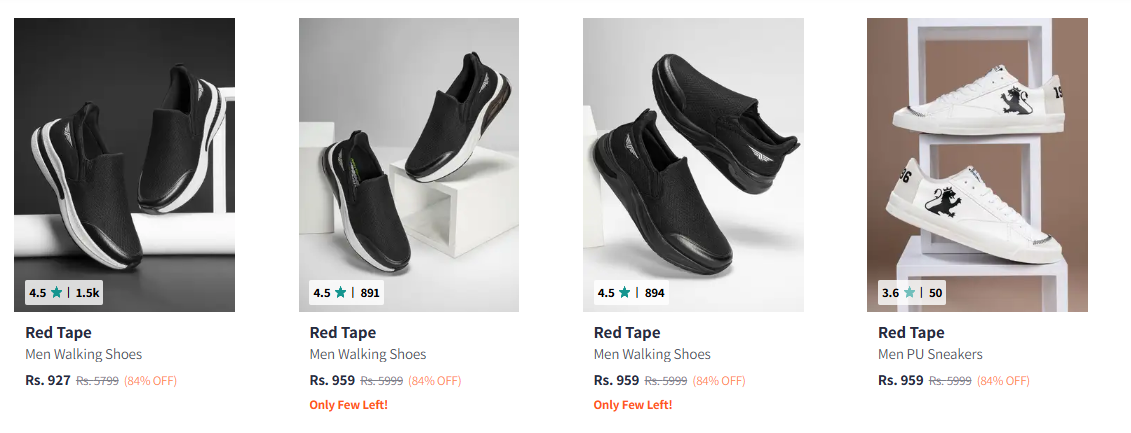Click the Red Tape brand name of first product
This screenshot has width=1131, height=433.
(58, 333)
